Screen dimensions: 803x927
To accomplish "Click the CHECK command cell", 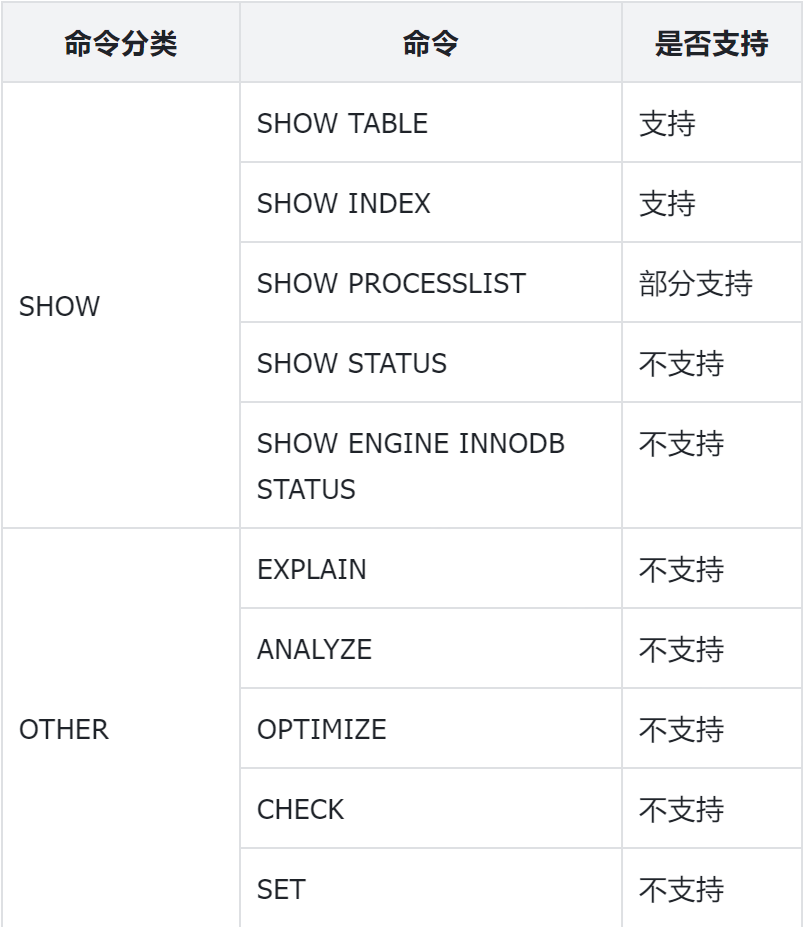I will [300, 809].
